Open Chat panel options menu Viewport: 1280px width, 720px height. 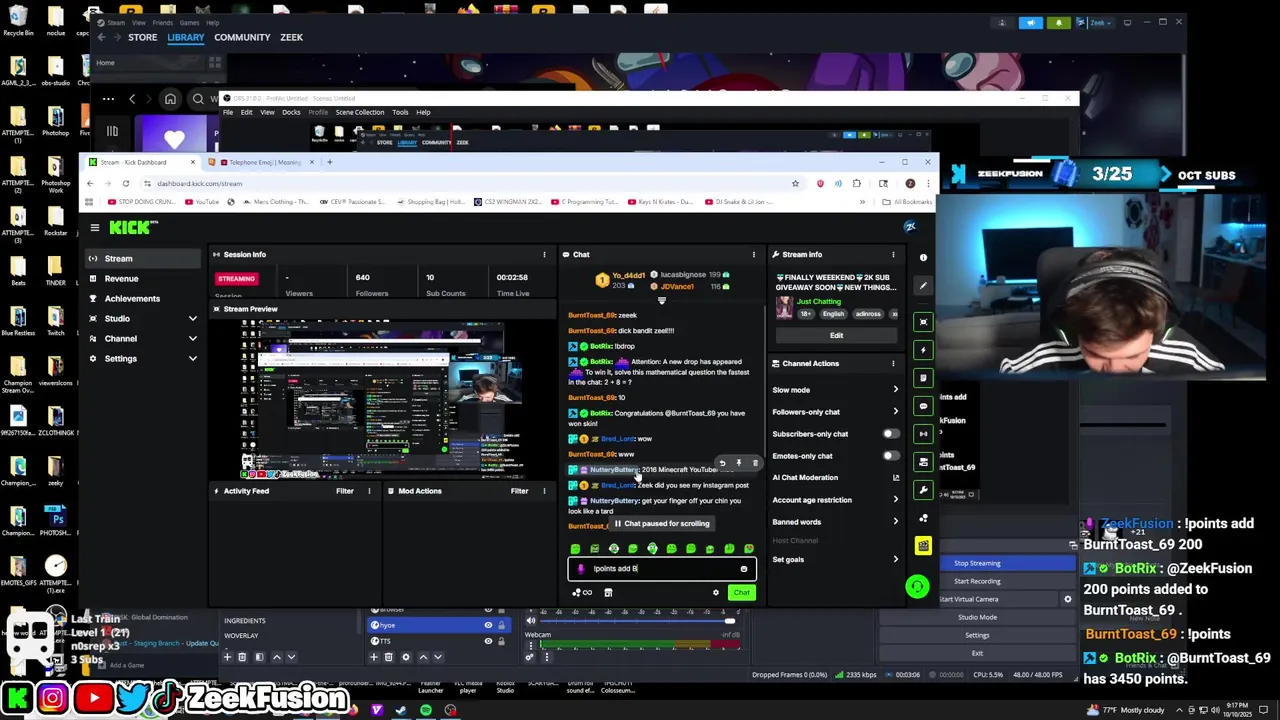(753, 254)
